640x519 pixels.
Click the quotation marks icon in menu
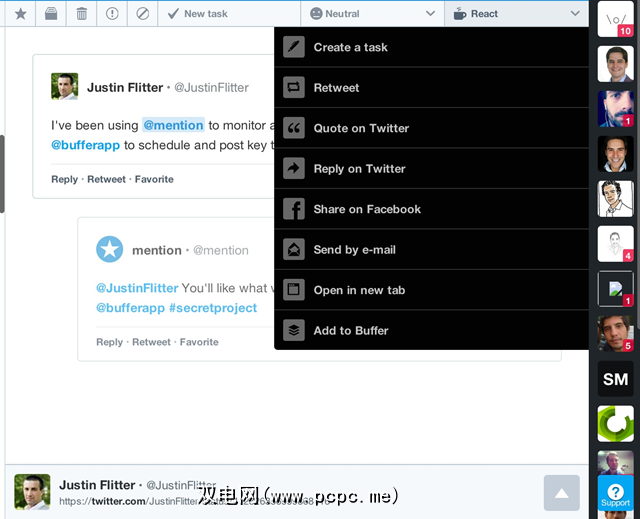coord(294,128)
